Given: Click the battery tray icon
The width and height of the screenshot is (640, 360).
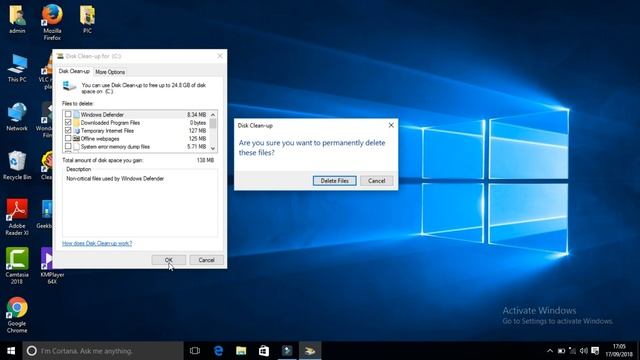Looking at the screenshot, I should click(x=561, y=351).
